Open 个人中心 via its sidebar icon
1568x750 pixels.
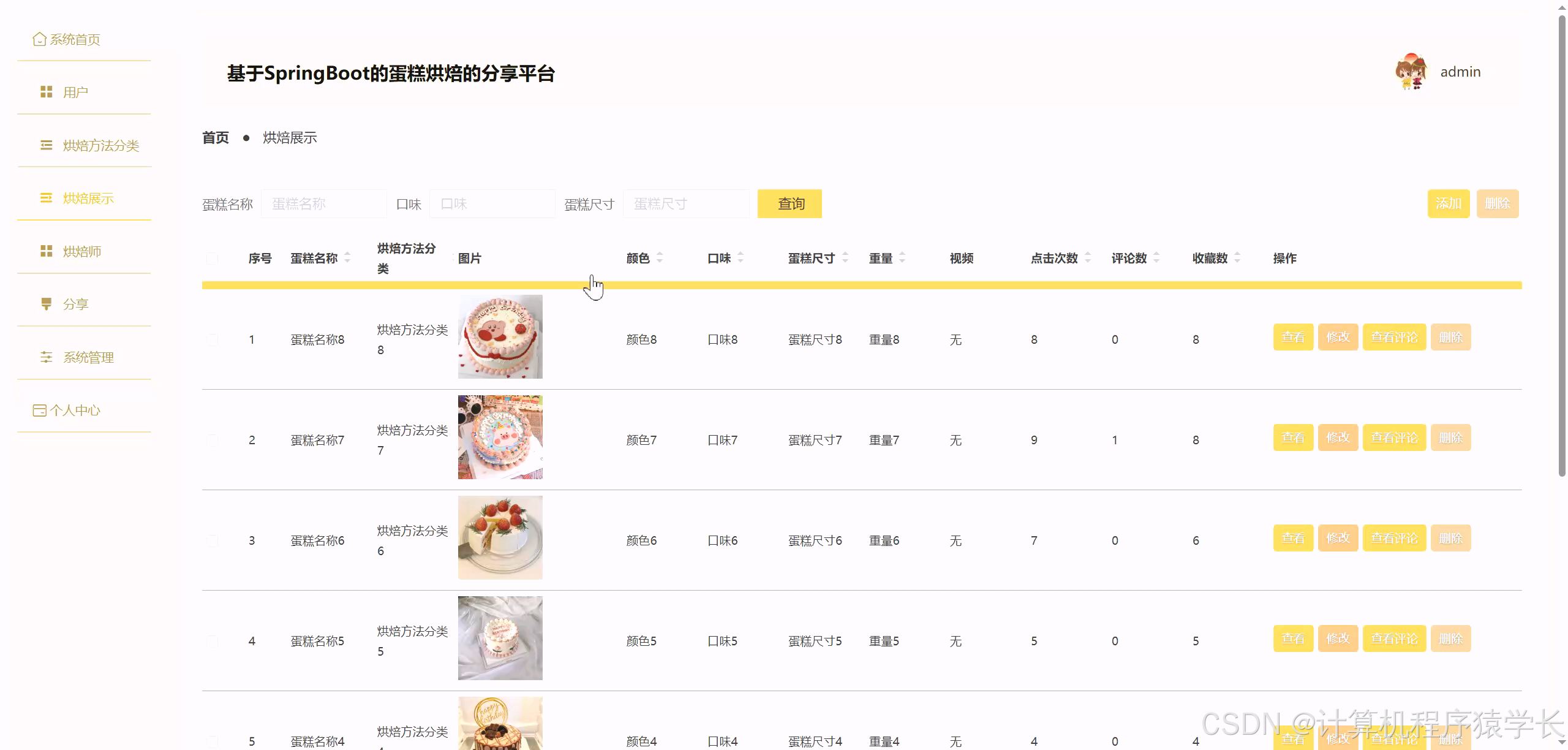[x=39, y=410]
